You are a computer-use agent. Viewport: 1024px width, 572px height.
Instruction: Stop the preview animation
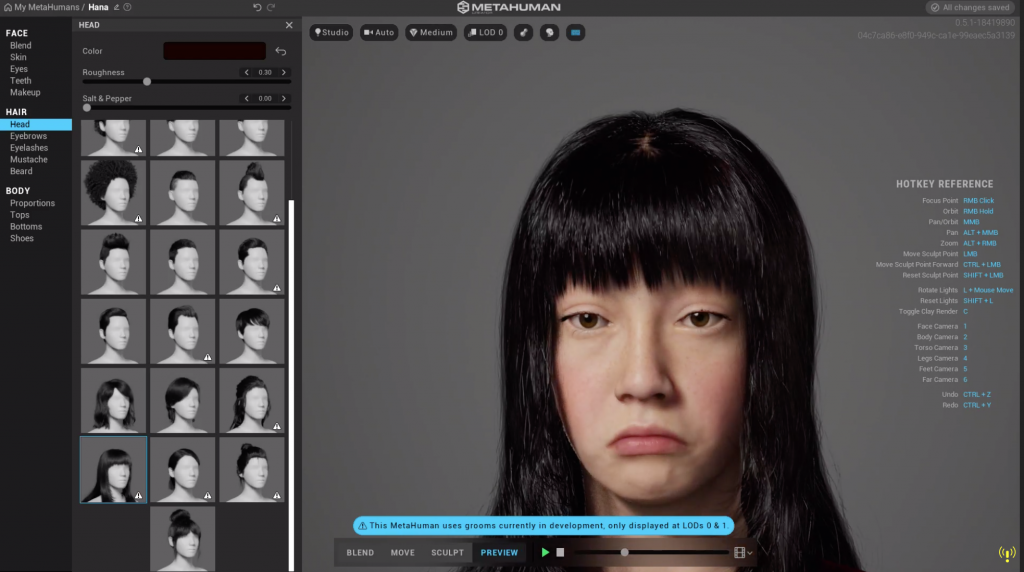point(560,552)
